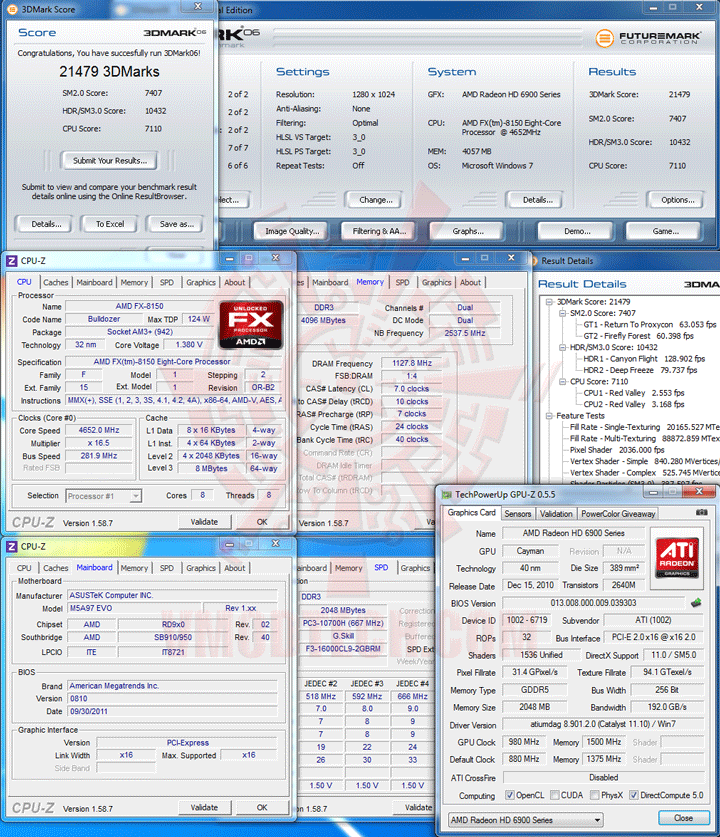Click the Demo button

click(577, 231)
